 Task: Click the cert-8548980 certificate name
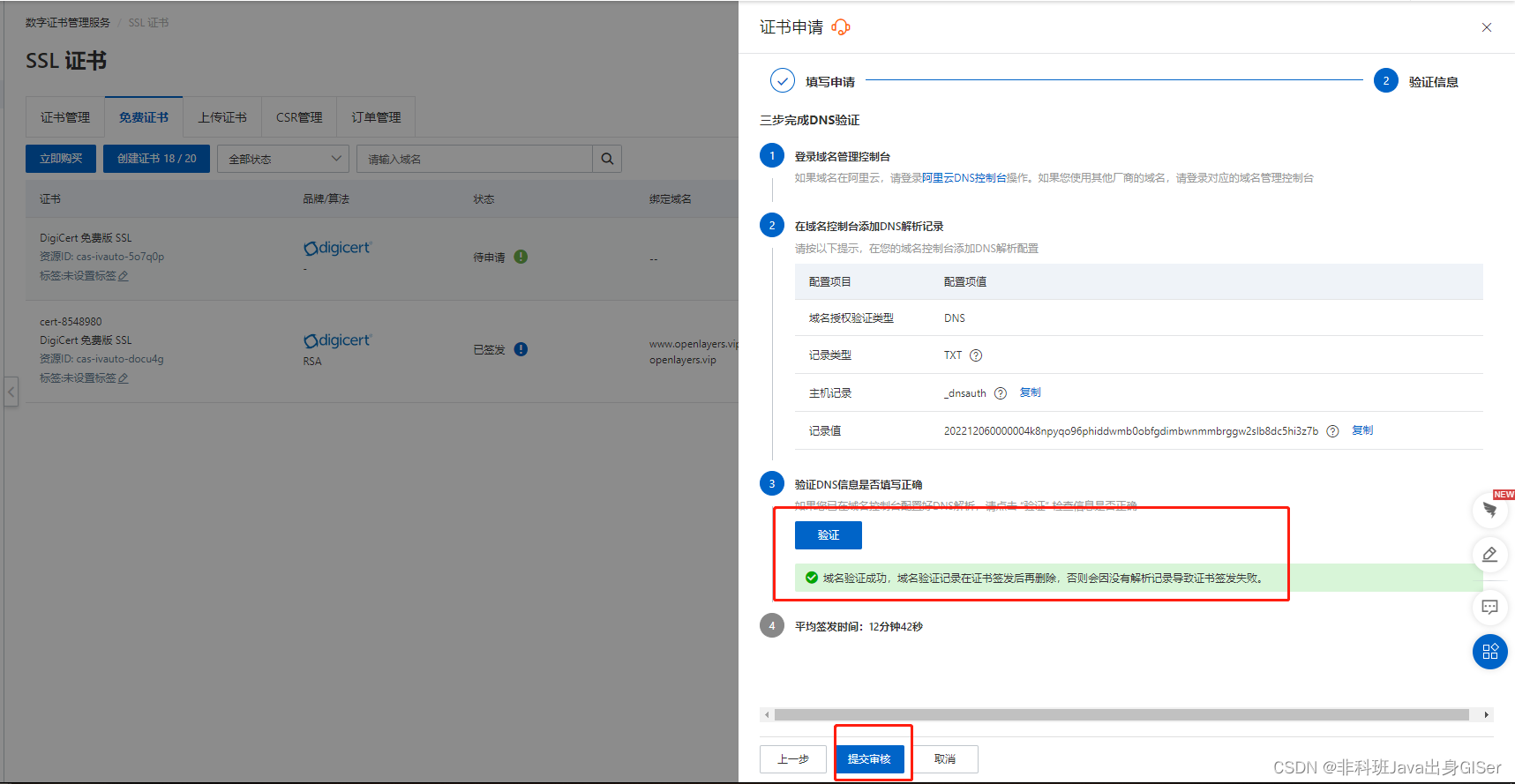pyautogui.click(x=71, y=322)
